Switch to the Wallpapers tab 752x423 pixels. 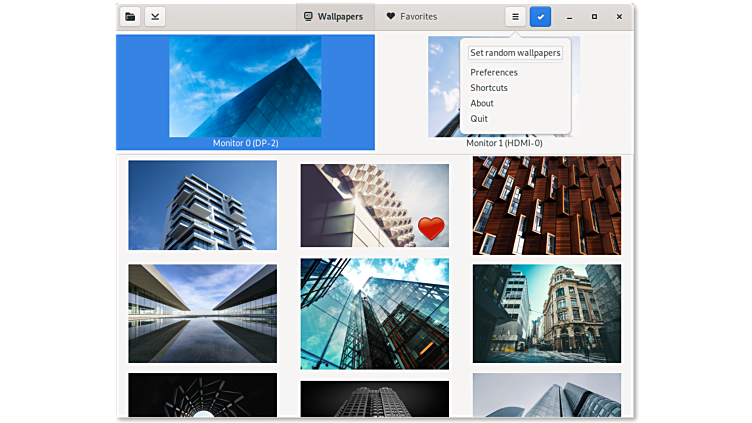click(333, 16)
